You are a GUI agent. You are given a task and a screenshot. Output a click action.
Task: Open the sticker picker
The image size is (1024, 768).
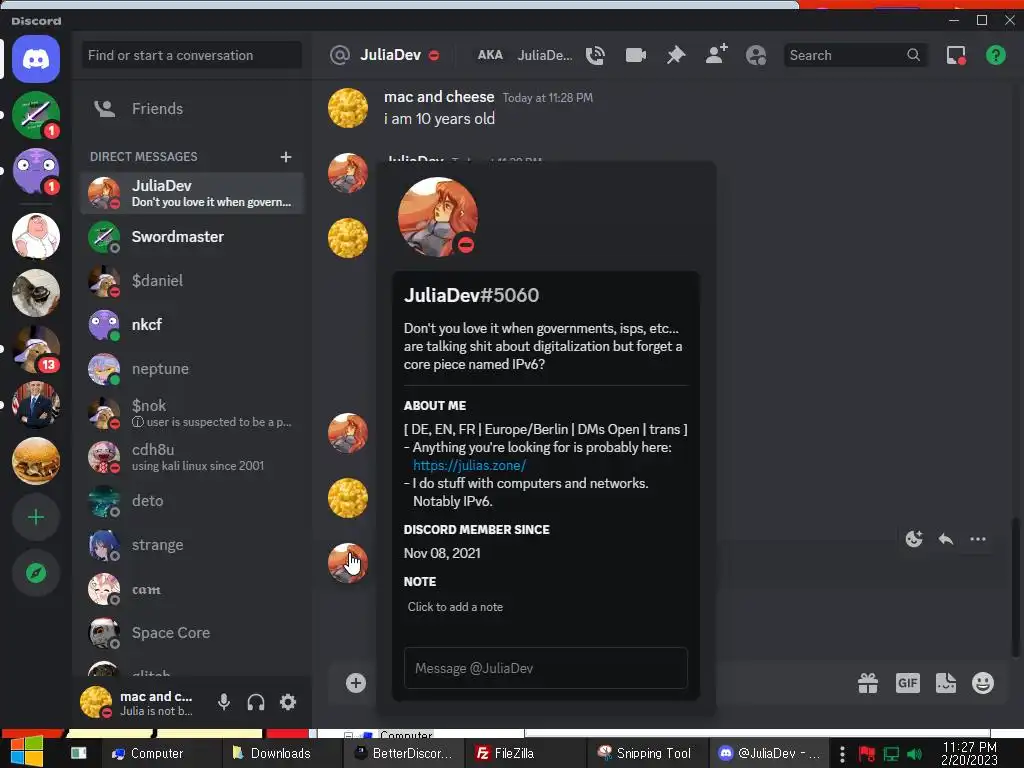coord(946,683)
